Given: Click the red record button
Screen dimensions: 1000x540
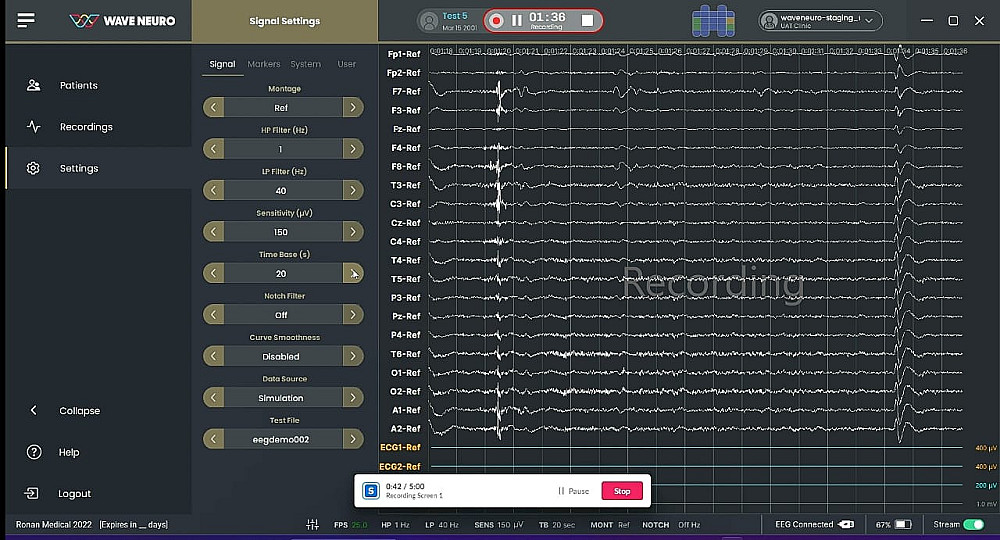Looking at the screenshot, I should click(x=496, y=21).
